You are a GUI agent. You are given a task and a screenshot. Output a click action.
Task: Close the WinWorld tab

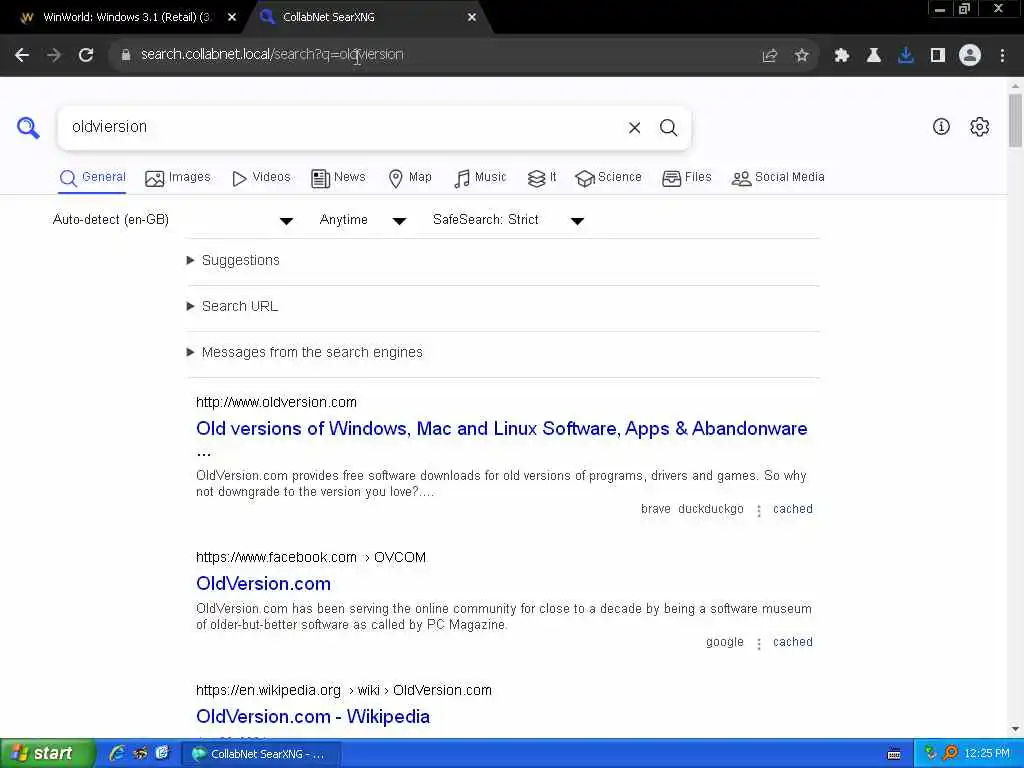click(x=232, y=18)
